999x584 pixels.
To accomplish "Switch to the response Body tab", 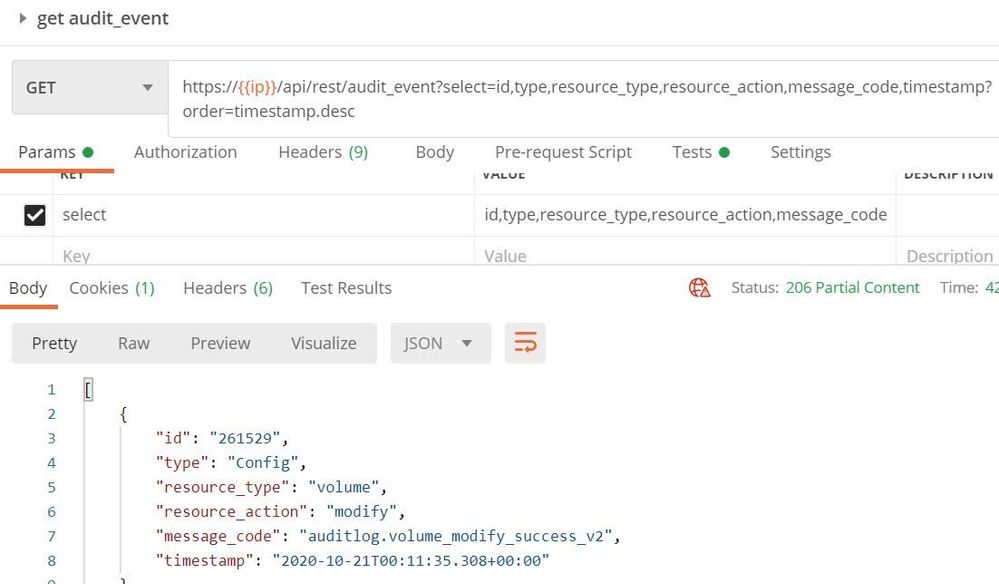I will click(x=28, y=288).
